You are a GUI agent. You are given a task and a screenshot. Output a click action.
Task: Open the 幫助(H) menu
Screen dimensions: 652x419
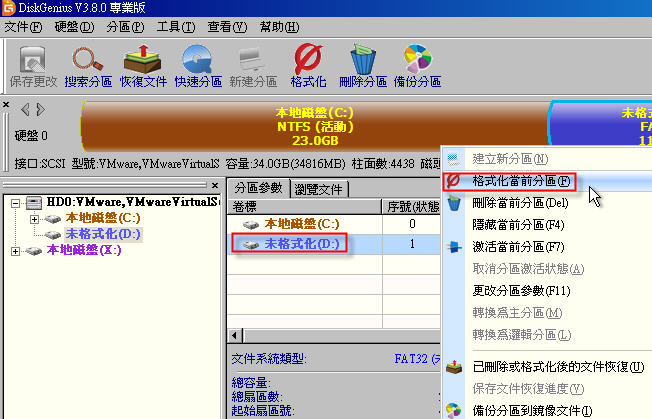pos(279,27)
